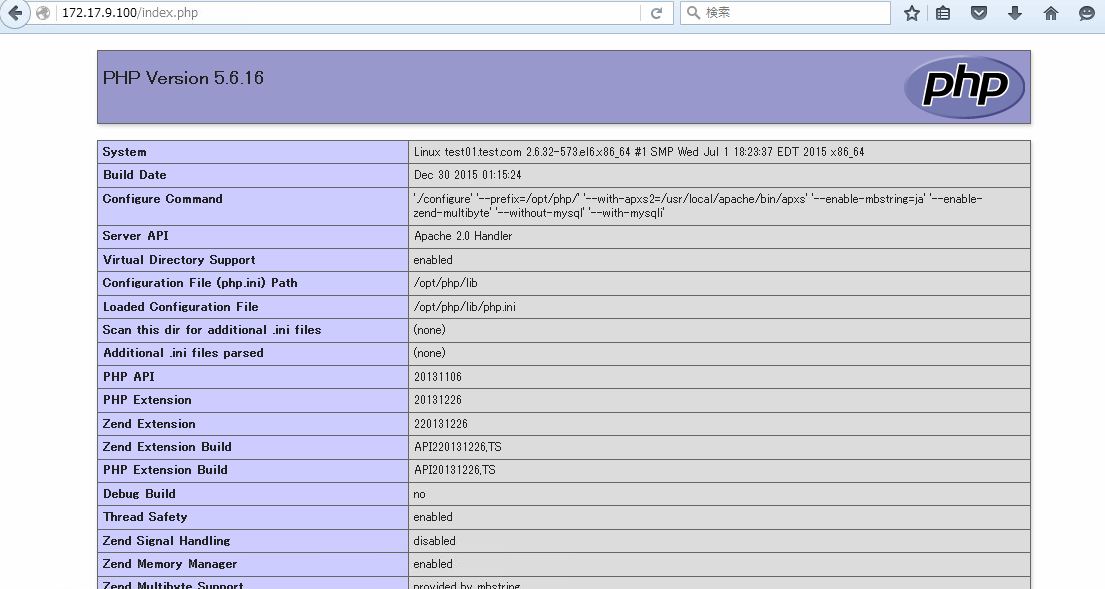Click the 20131226 value

(x=438, y=399)
